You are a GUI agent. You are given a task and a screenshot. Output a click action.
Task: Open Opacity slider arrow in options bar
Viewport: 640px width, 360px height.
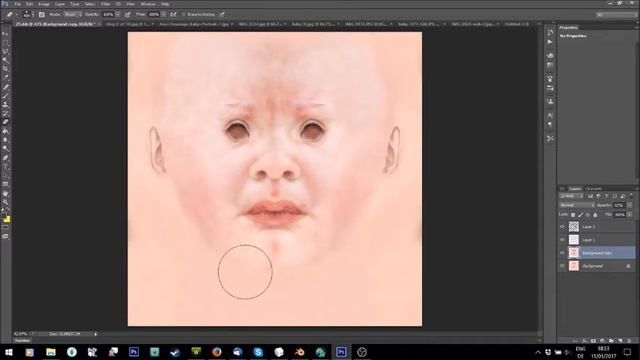[x=118, y=14]
